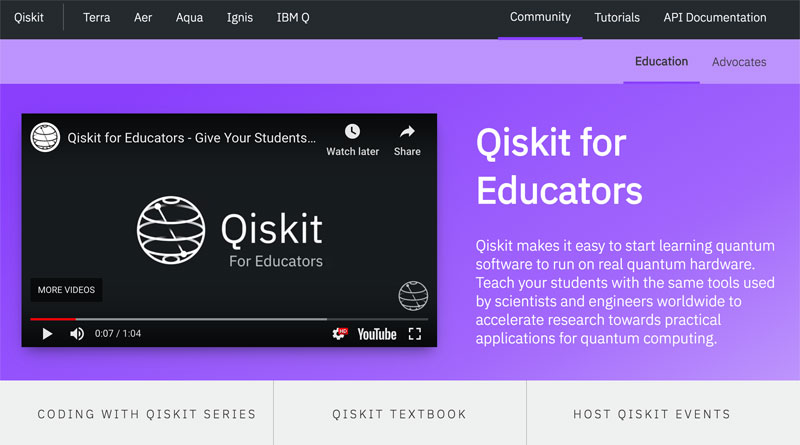
Task: Mute the video with the speaker icon
Action: pos(77,334)
